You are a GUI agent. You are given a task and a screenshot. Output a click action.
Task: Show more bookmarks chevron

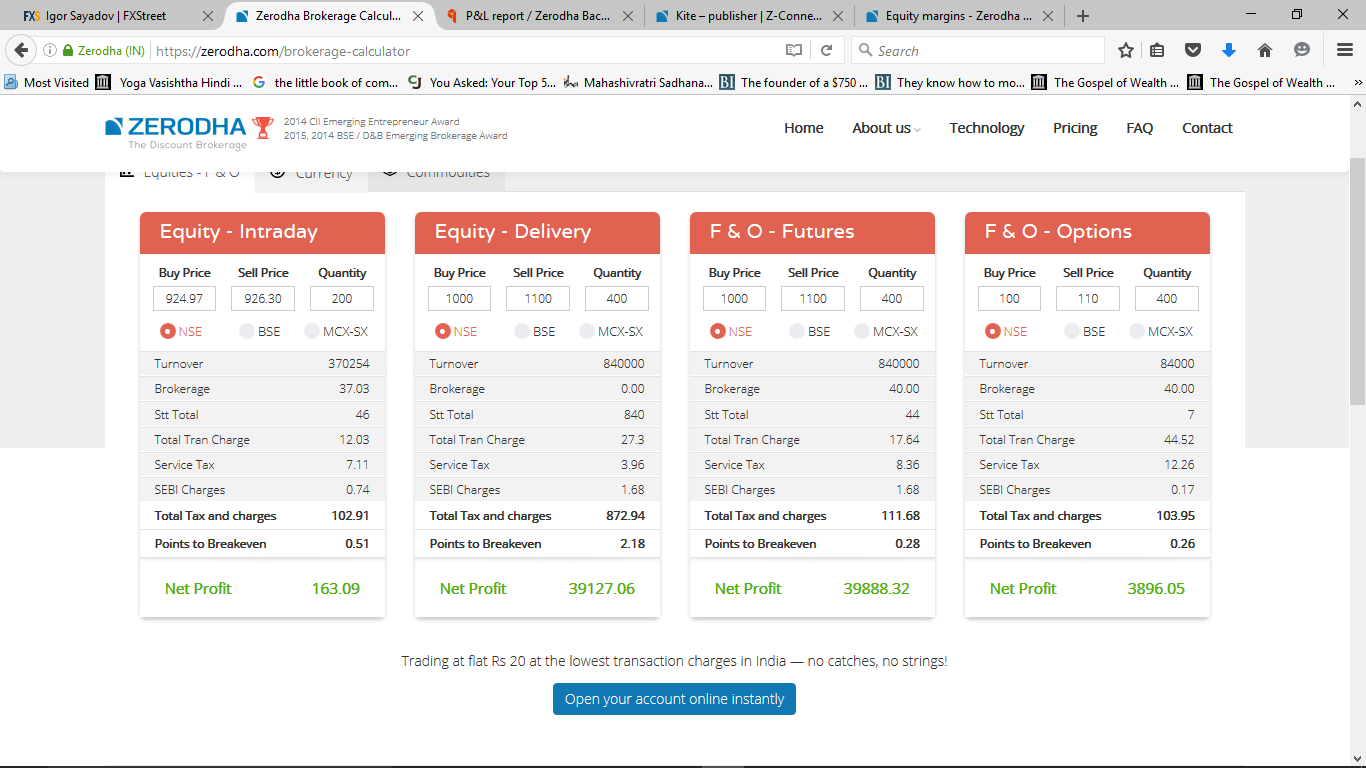coord(1357,83)
